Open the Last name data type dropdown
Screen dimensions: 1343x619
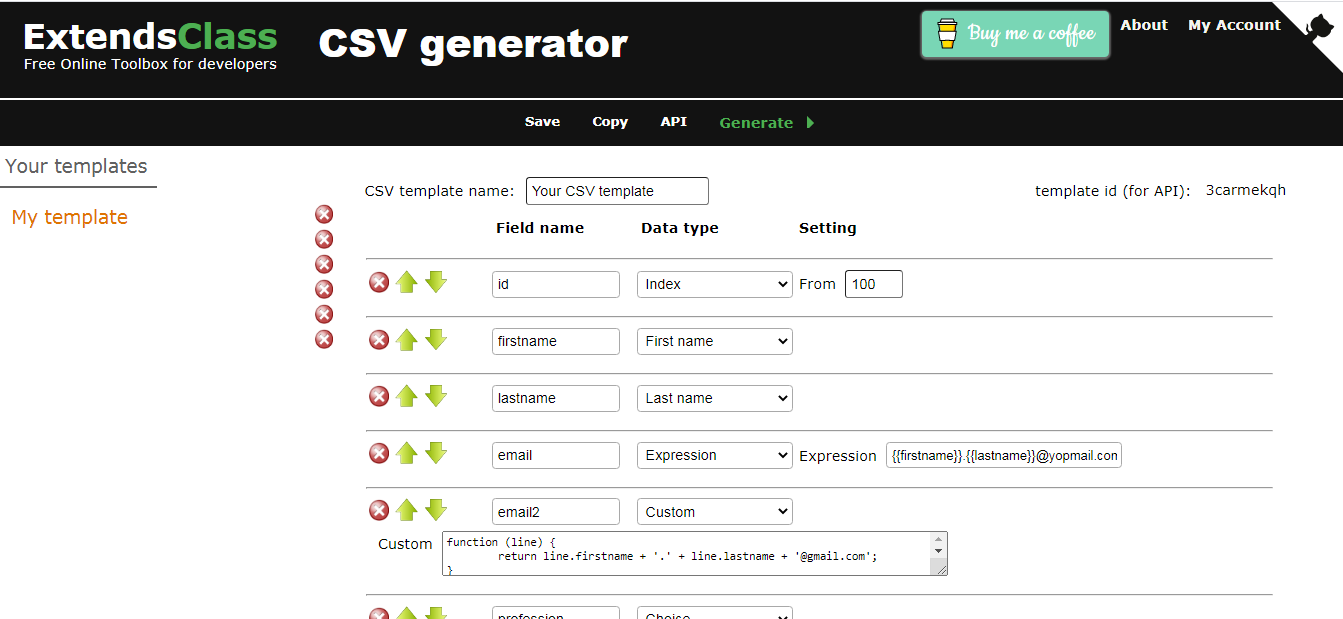715,398
